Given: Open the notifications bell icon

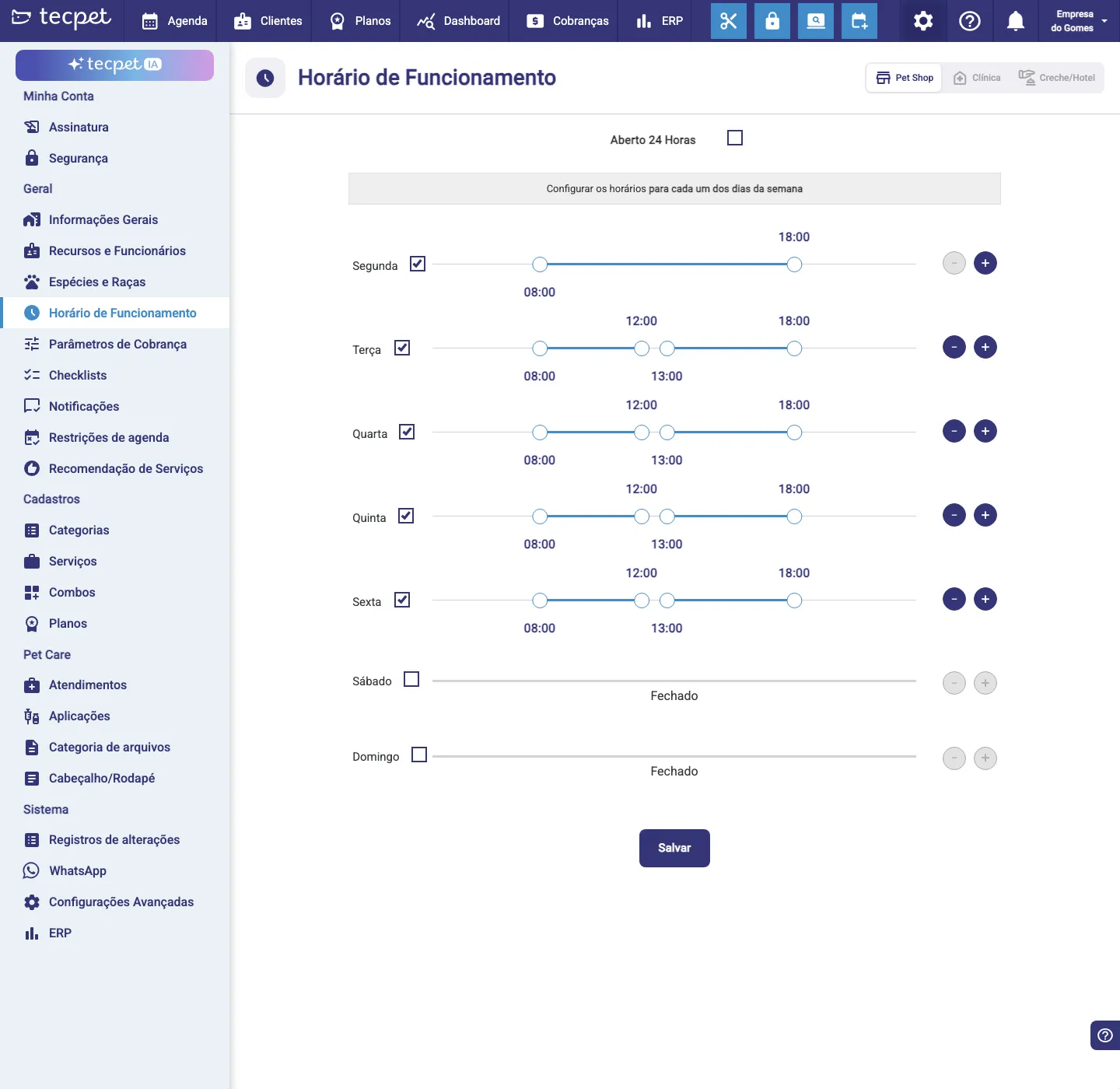Looking at the screenshot, I should [1015, 21].
